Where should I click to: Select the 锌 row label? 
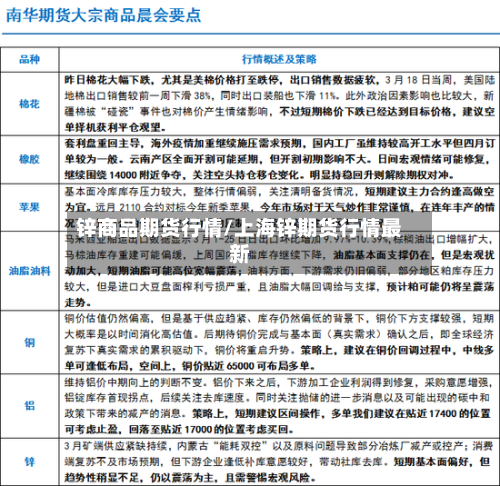(x=29, y=462)
